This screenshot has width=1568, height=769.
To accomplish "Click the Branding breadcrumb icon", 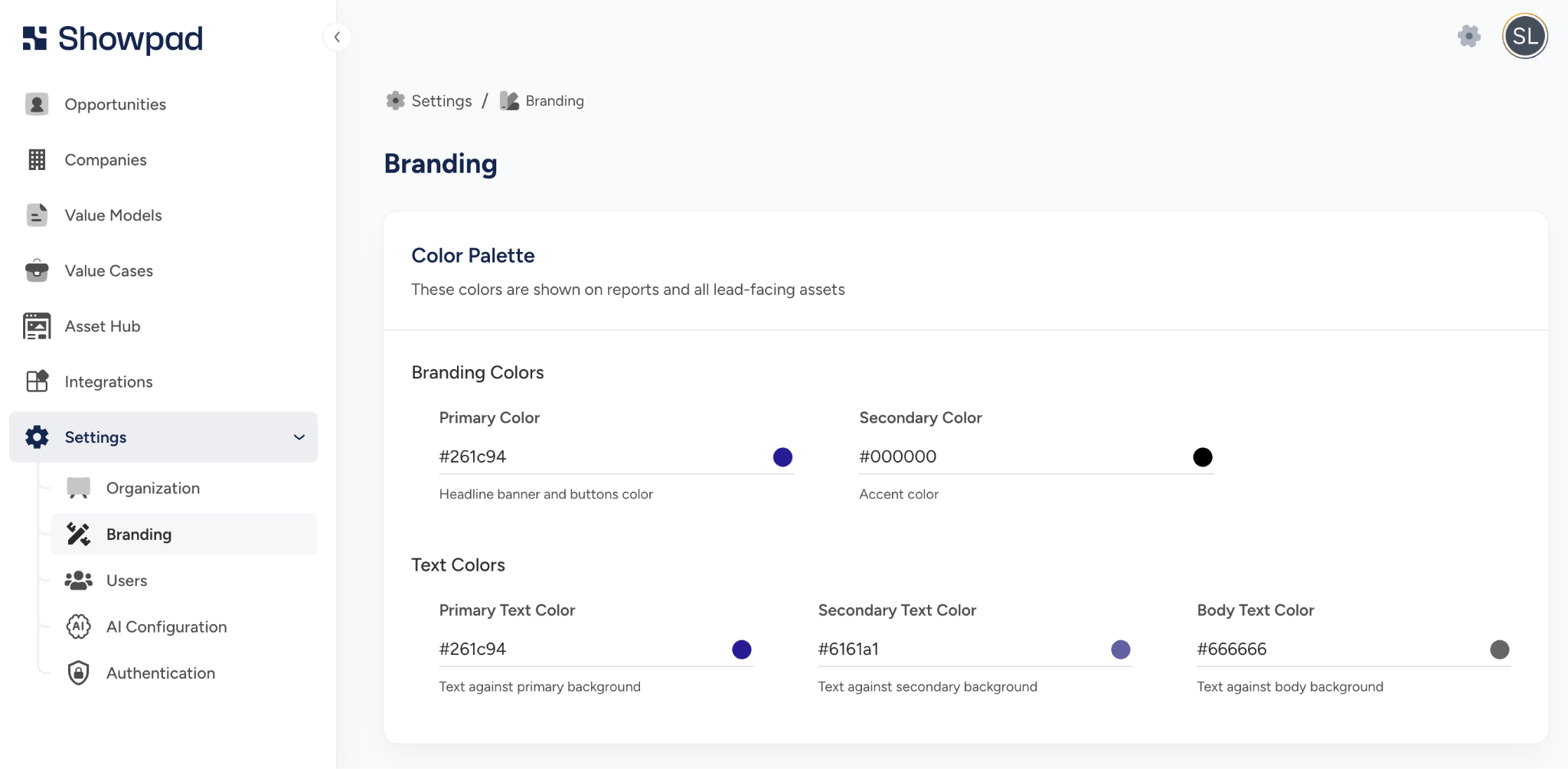I will pyautogui.click(x=509, y=100).
